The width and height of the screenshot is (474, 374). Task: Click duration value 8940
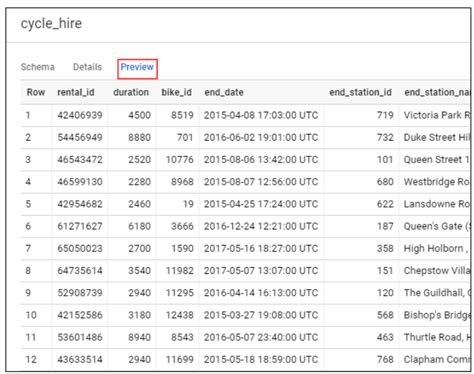pos(139,337)
